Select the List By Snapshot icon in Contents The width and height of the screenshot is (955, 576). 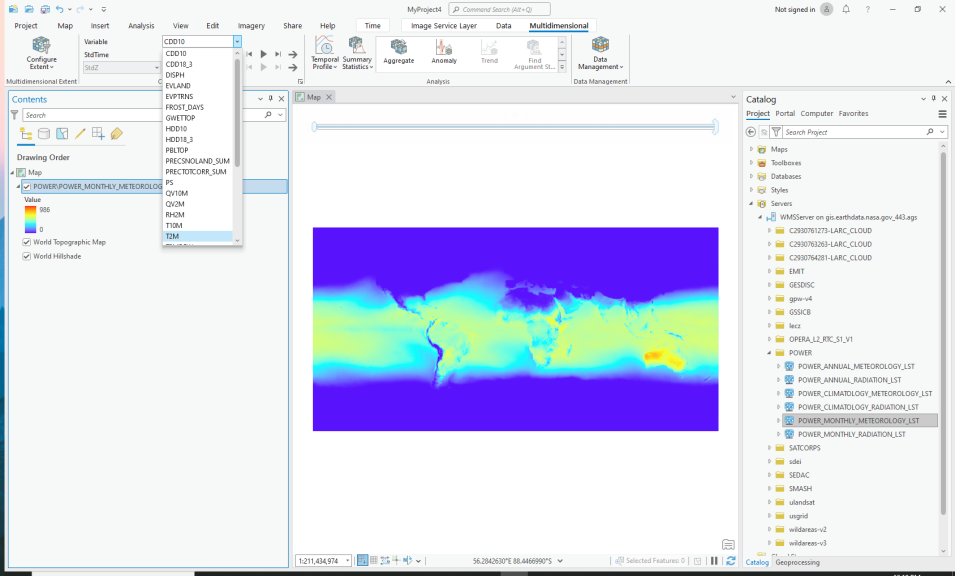tap(61, 133)
